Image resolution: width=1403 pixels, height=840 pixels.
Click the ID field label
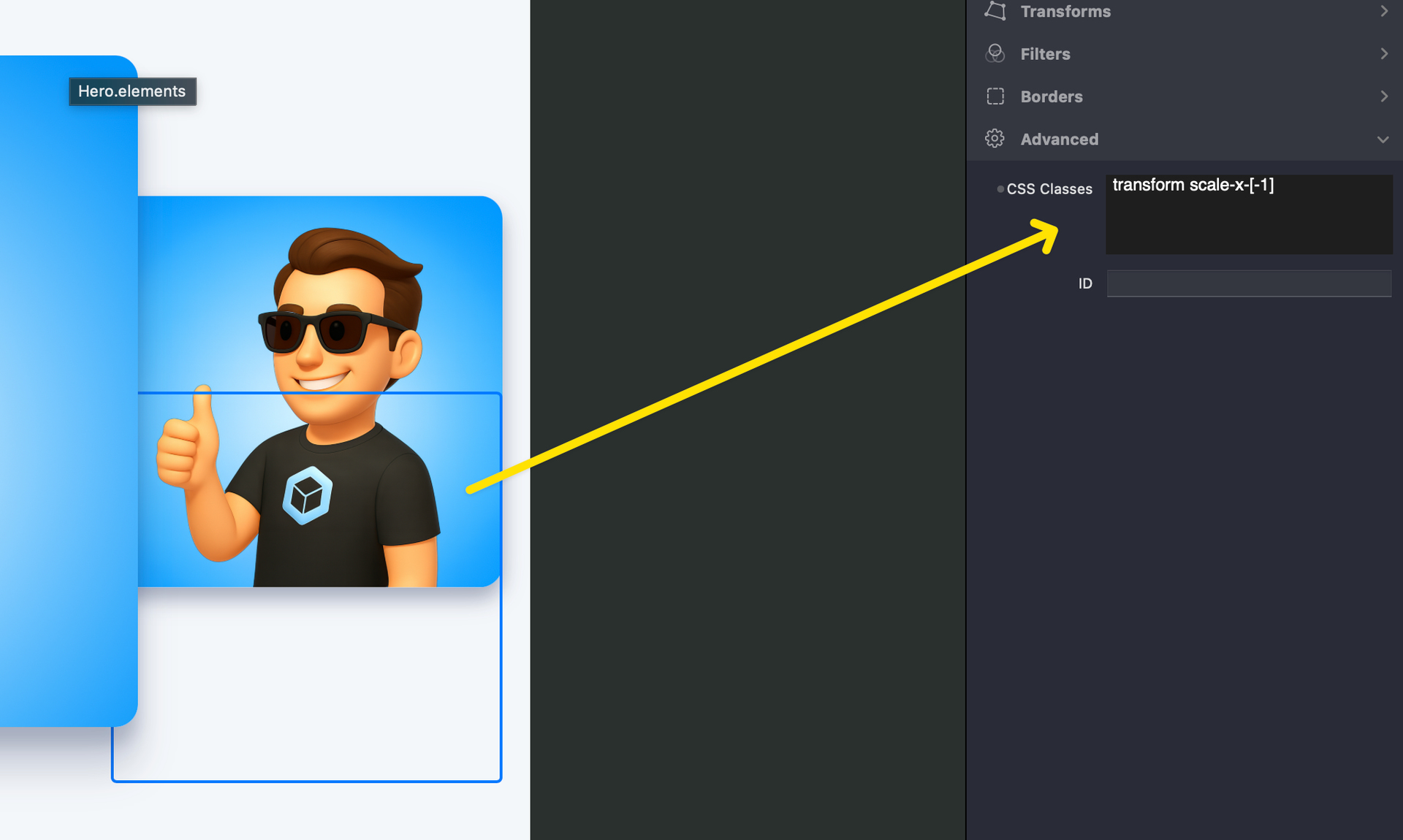click(1085, 283)
